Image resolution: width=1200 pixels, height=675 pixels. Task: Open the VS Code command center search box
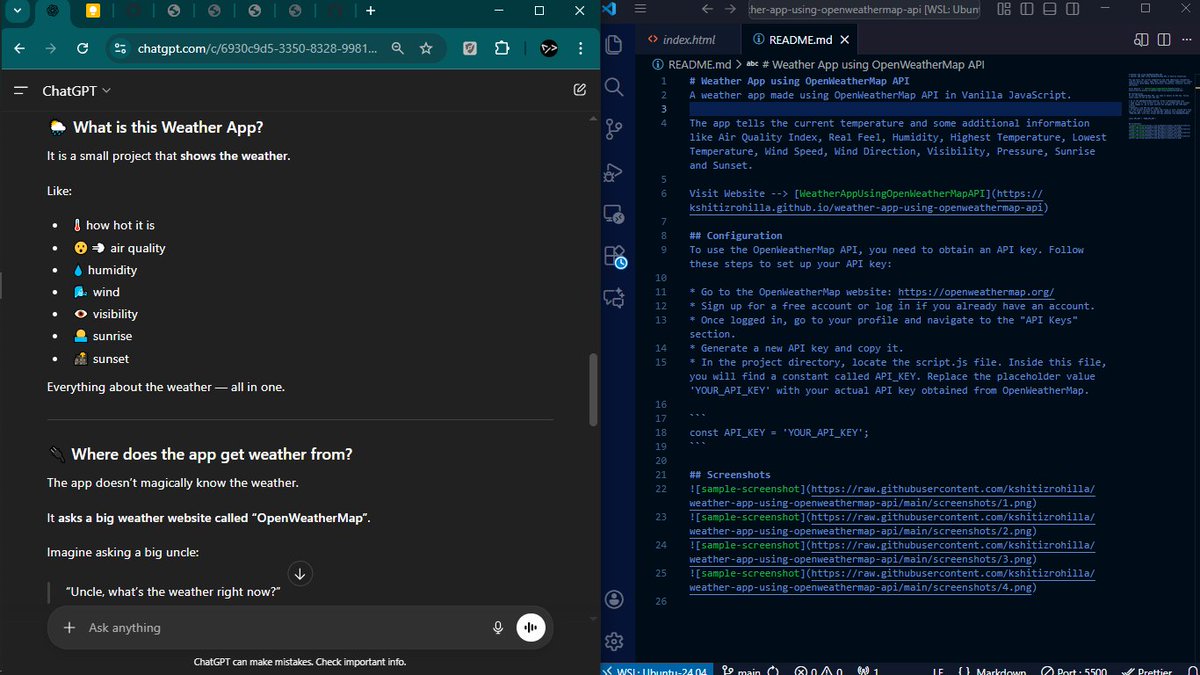point(864,9)
